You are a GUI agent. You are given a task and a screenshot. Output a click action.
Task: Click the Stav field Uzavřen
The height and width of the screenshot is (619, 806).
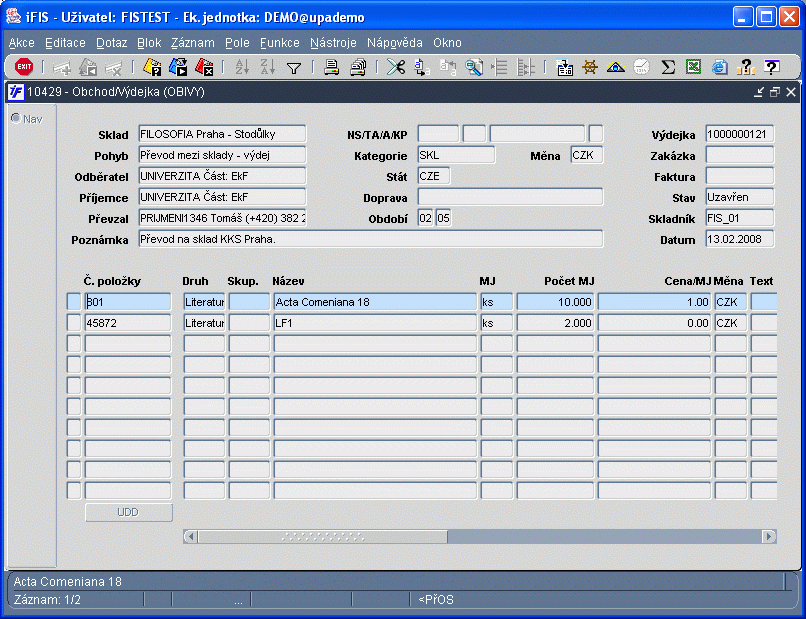tap(740, 197)
